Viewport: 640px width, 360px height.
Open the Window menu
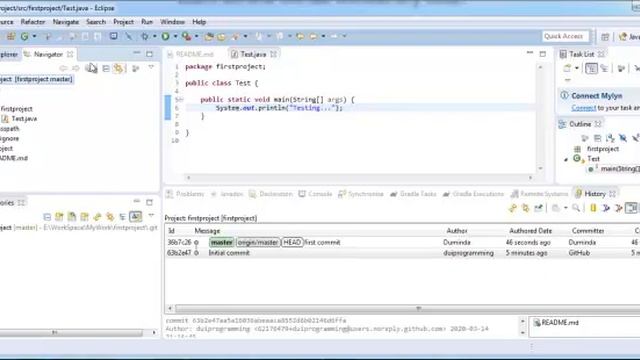tap(172, 22)
